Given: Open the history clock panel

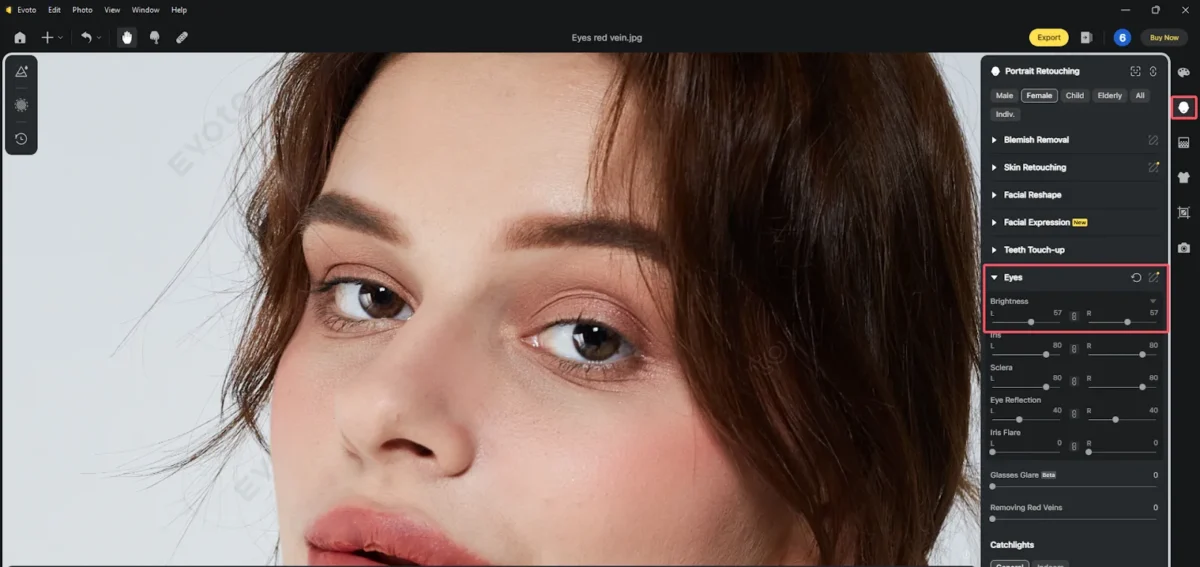Looking at the screenshot, I should point(21,139).
